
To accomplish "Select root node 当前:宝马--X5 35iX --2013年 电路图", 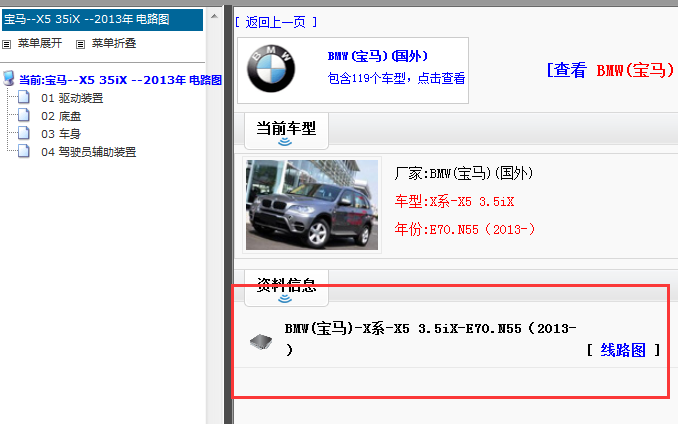I will point(121,80).
